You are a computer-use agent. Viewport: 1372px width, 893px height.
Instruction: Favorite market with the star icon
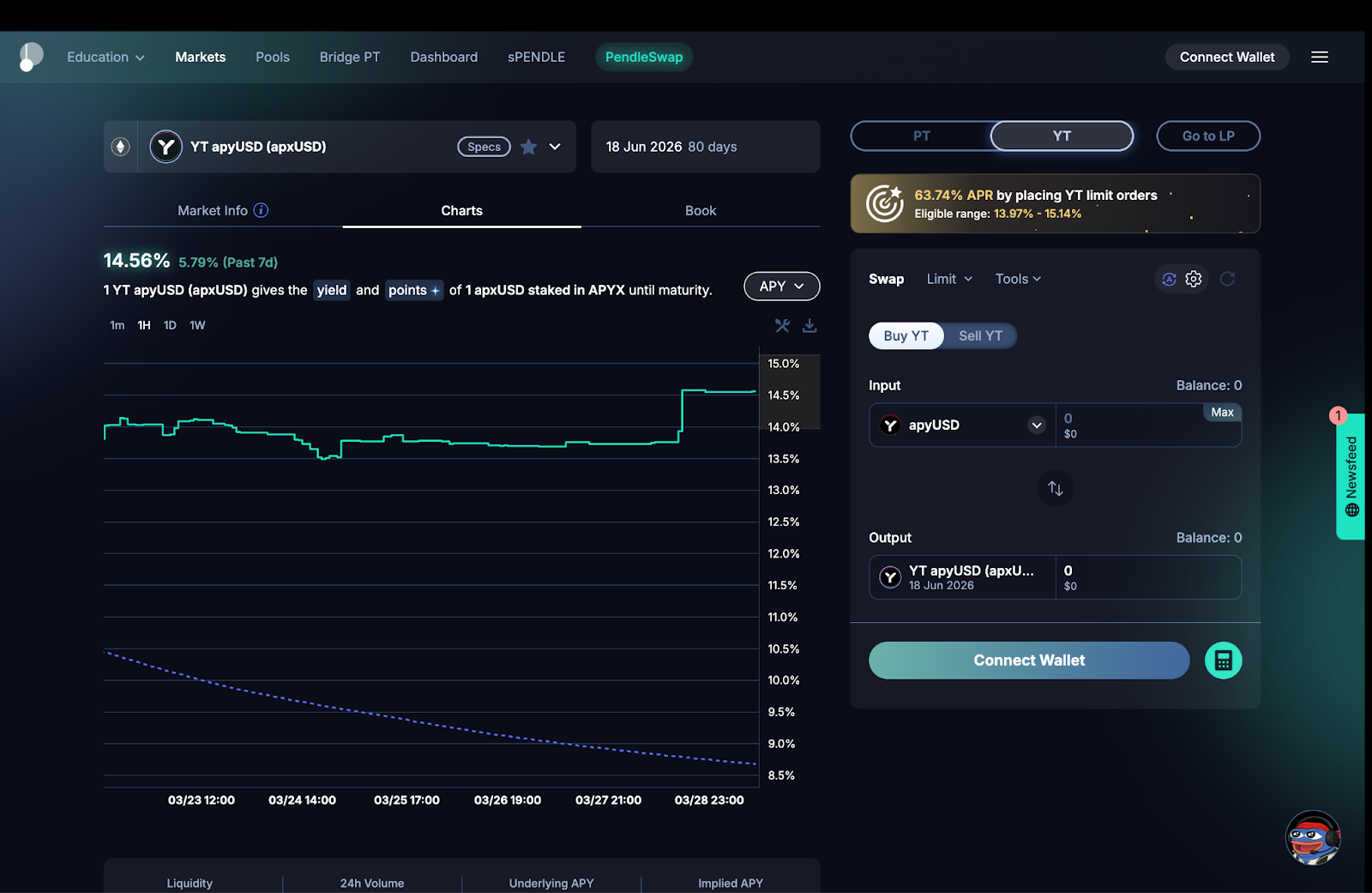coord(529,147)
